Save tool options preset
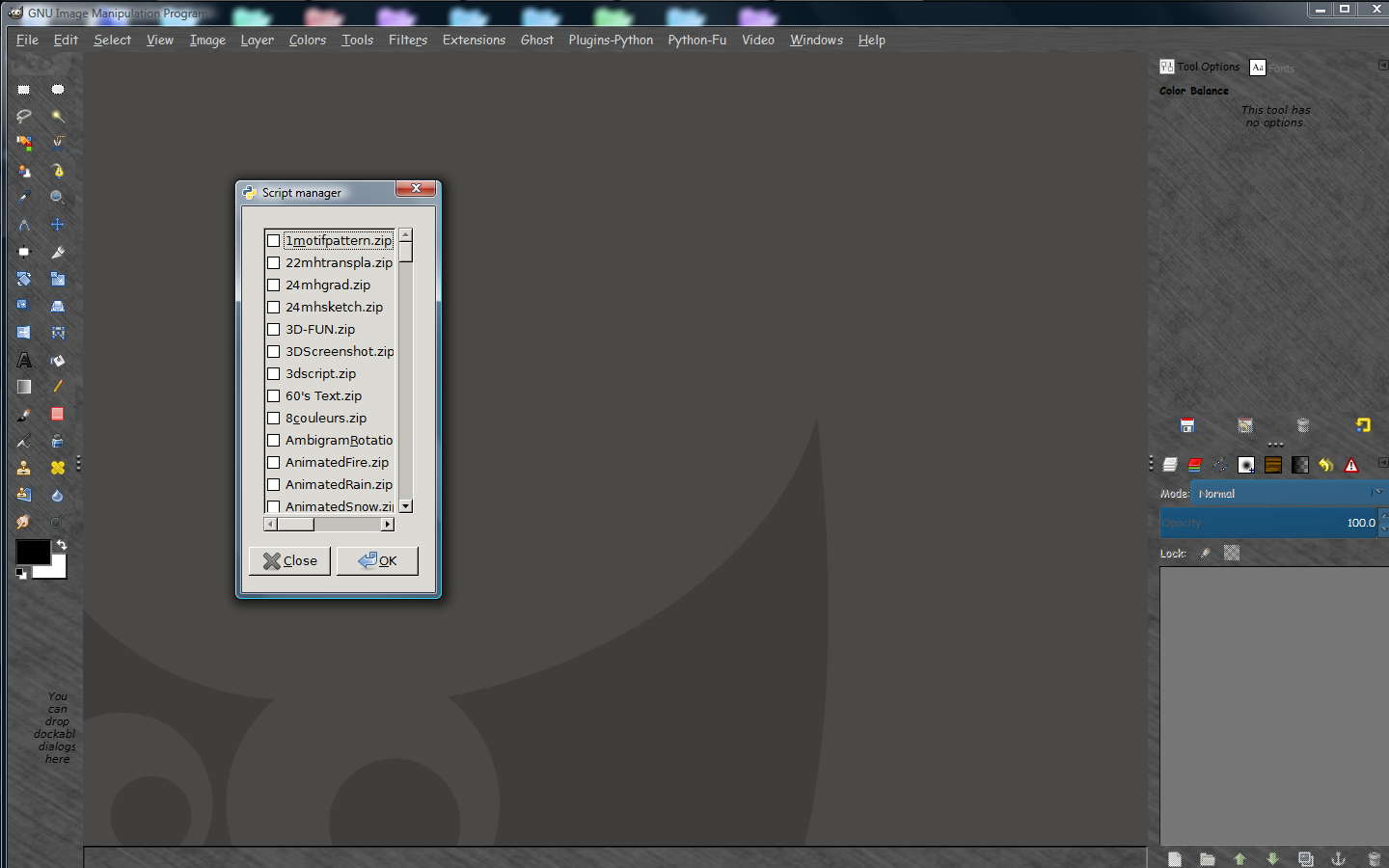 click(1187, 425)
